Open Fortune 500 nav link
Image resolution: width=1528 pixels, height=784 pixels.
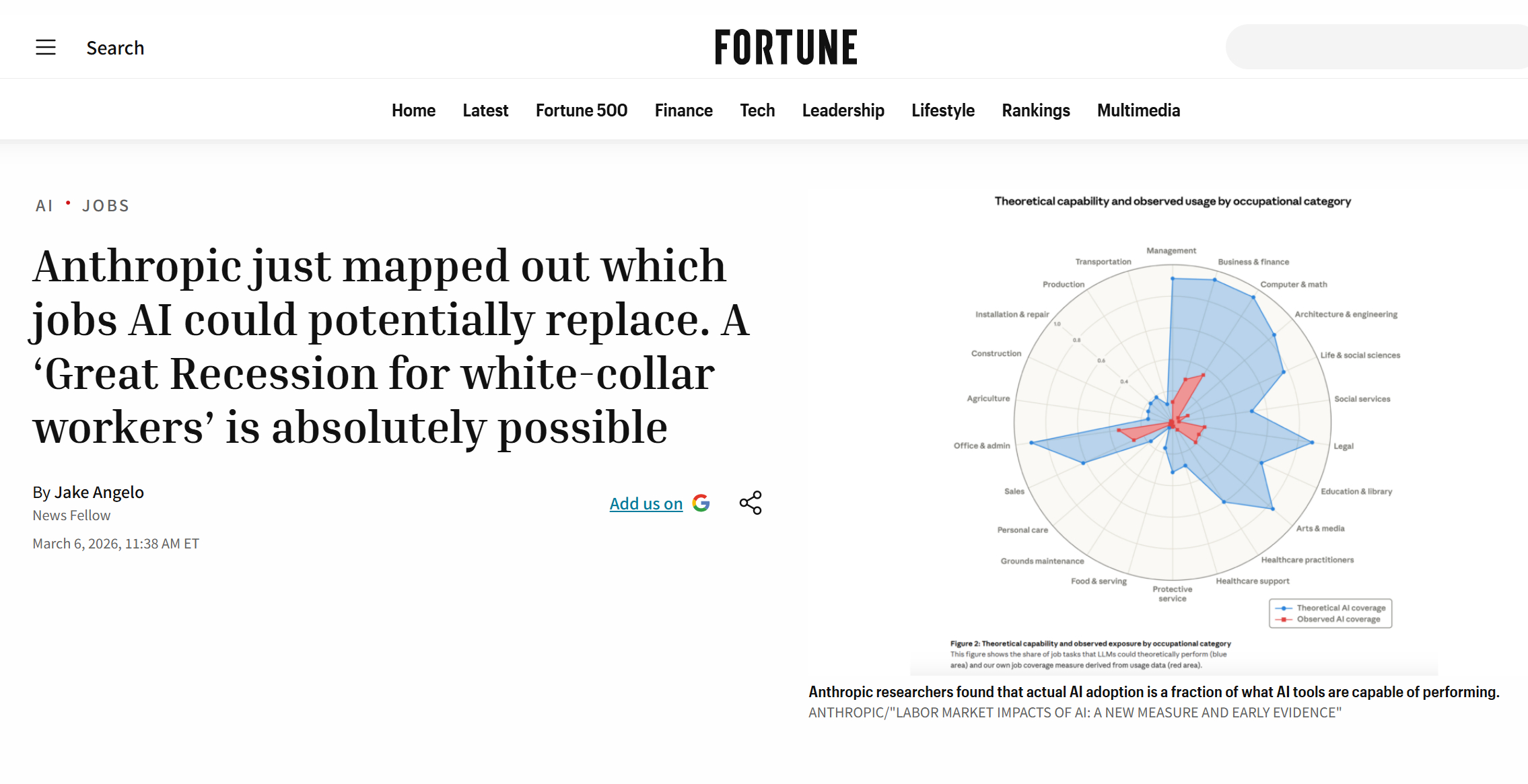581,110
